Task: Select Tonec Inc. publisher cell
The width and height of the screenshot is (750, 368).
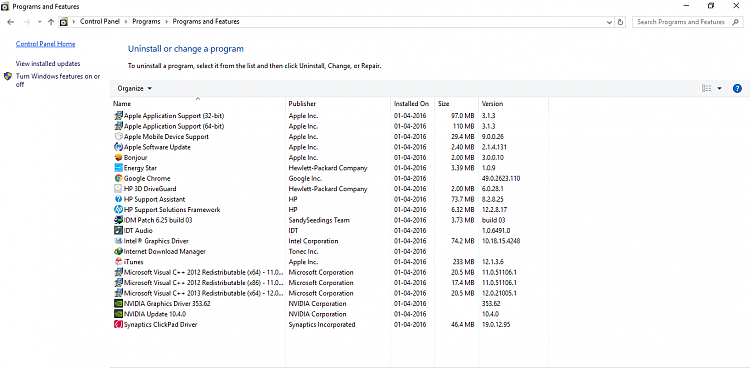Action: click(304, 252)
